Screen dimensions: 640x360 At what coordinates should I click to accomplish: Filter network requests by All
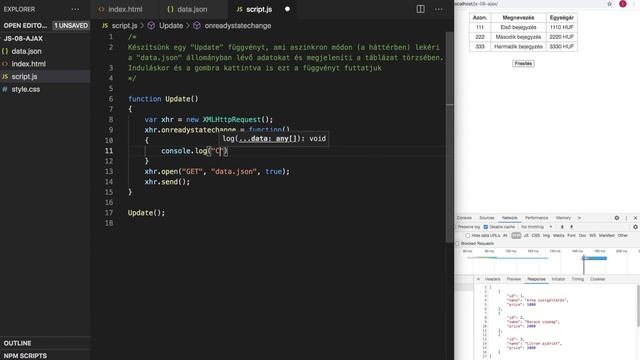click(505, 236)
